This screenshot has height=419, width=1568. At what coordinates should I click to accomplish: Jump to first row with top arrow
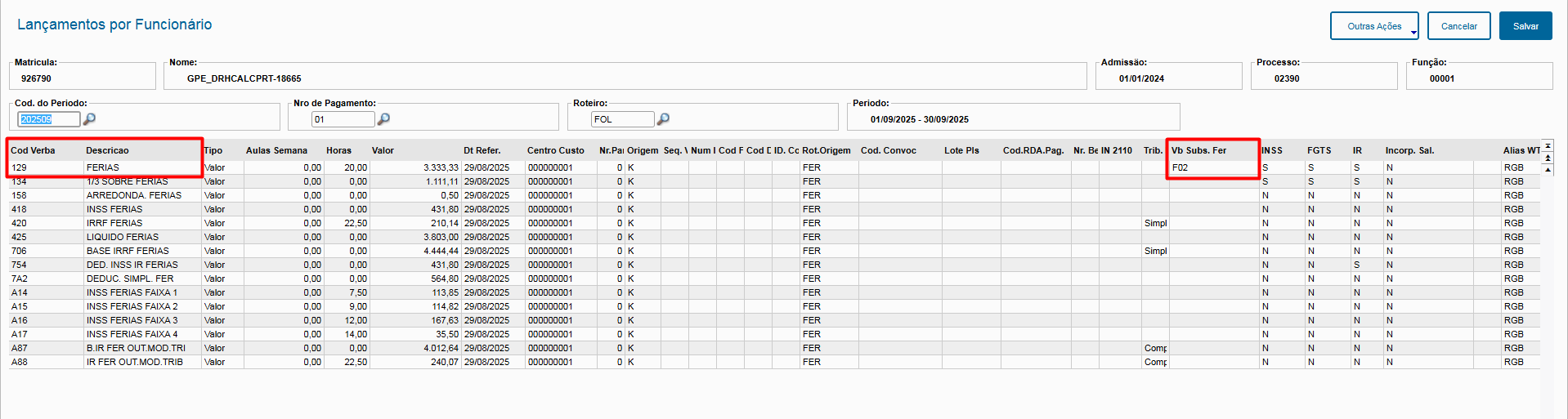click(x=1547, y=145)
